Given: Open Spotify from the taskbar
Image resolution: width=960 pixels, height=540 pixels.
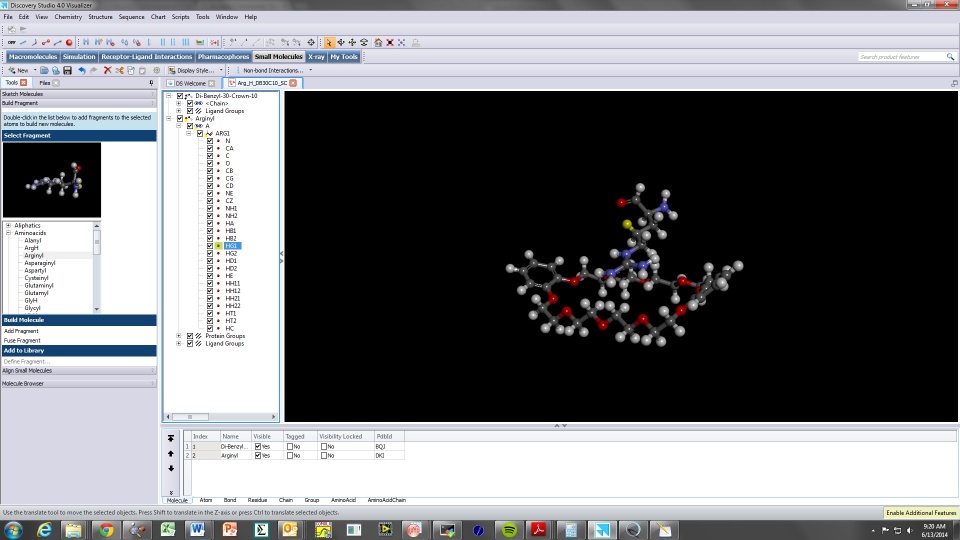Looking at the screenshot, I should tap(509, 530).
